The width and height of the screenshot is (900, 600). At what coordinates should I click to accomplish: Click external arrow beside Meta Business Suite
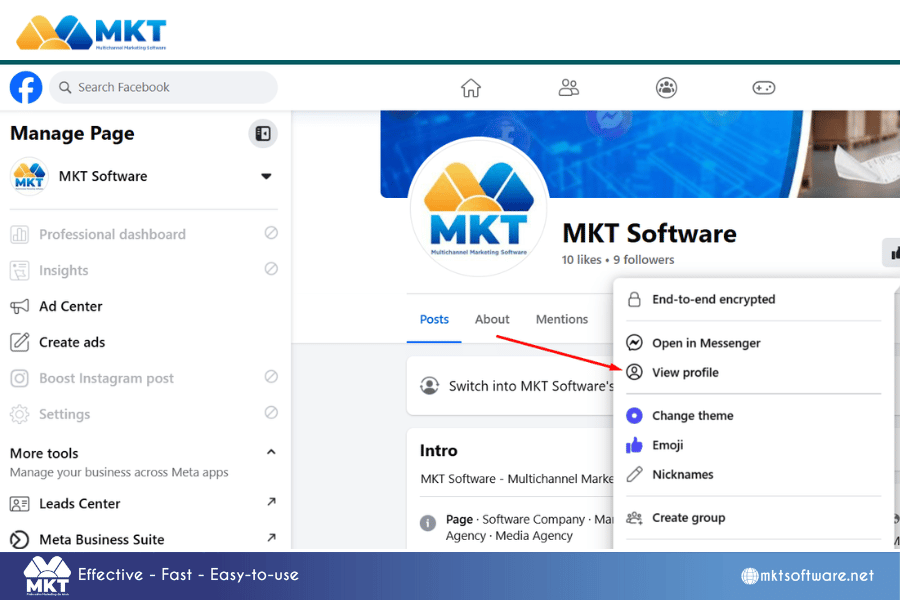pyautogui.click(x=271, y=537)
